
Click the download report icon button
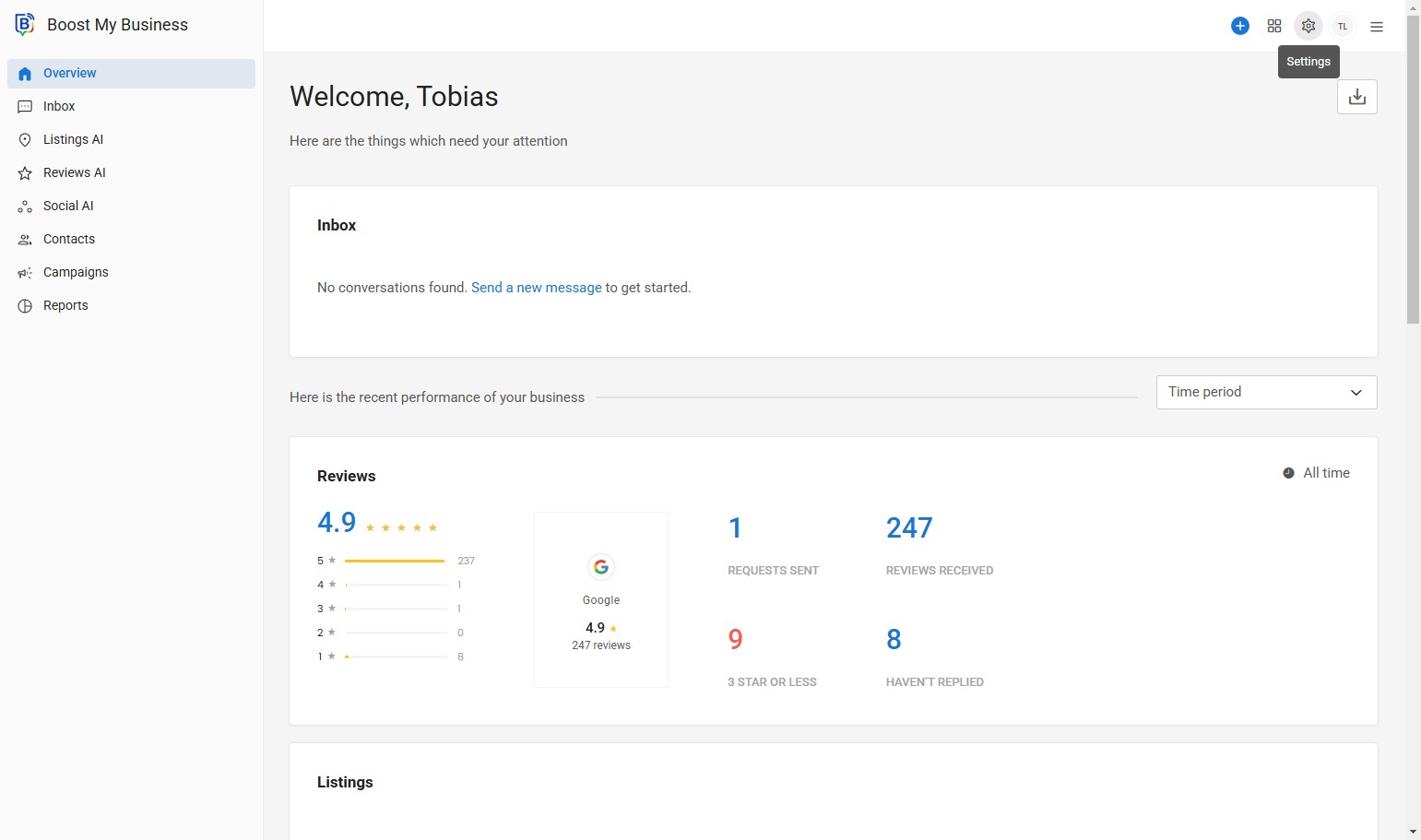(x=1356, y=97)
